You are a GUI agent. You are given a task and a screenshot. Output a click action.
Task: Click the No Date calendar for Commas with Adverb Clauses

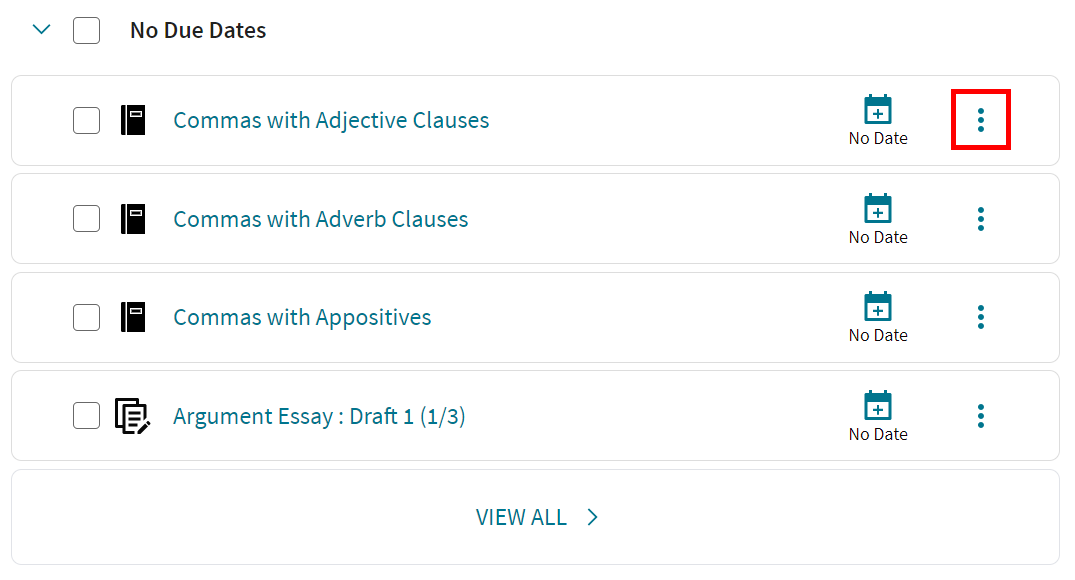(877, 207)
